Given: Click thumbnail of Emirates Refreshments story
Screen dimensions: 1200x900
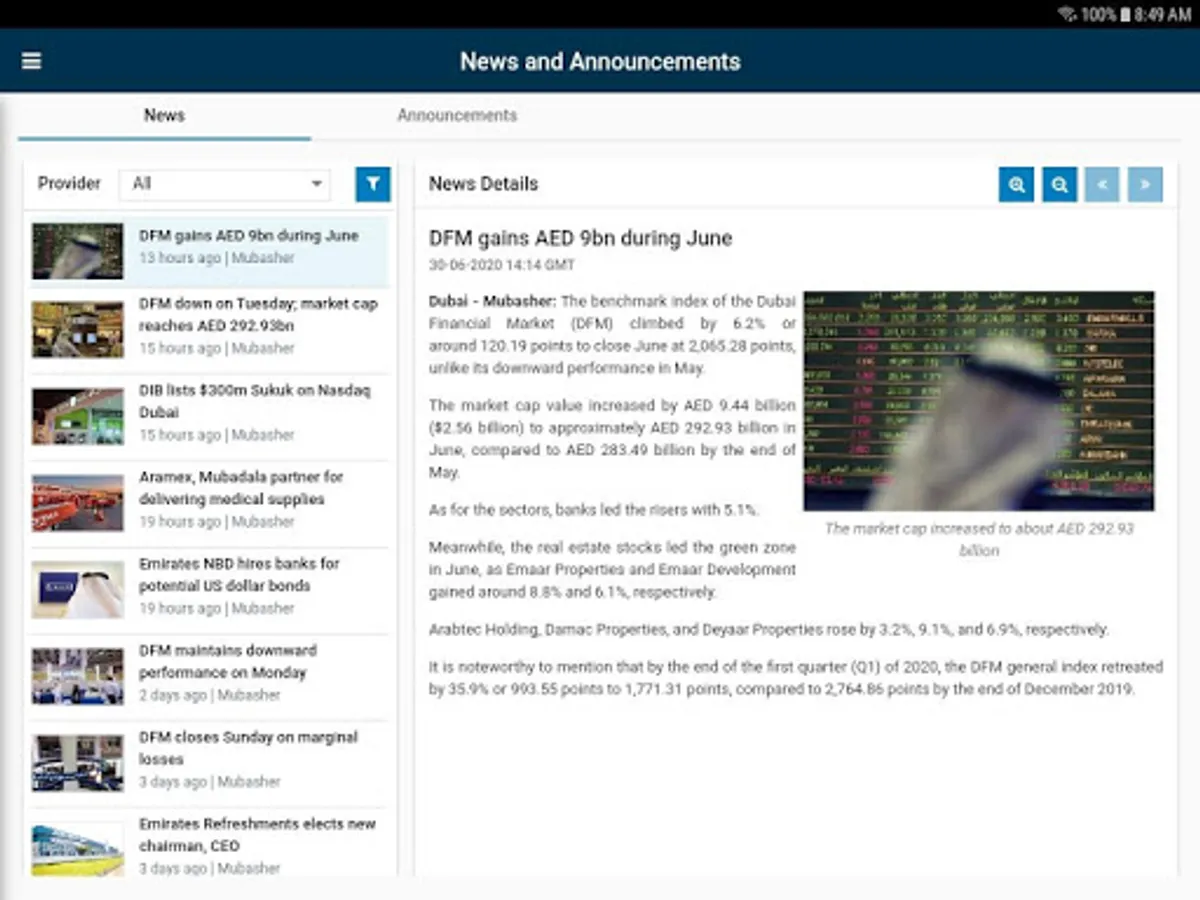Looking at the screenshot, I should 78,850.
